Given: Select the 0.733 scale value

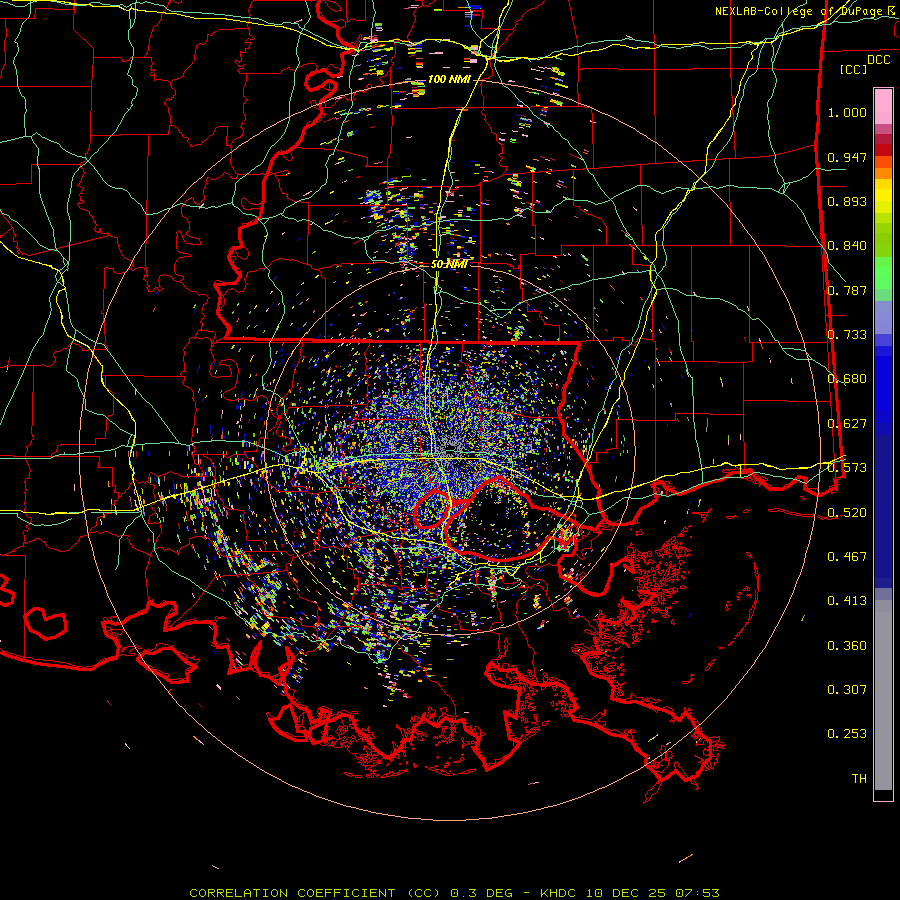Looking at the screenshot, I should coord(847,335).
